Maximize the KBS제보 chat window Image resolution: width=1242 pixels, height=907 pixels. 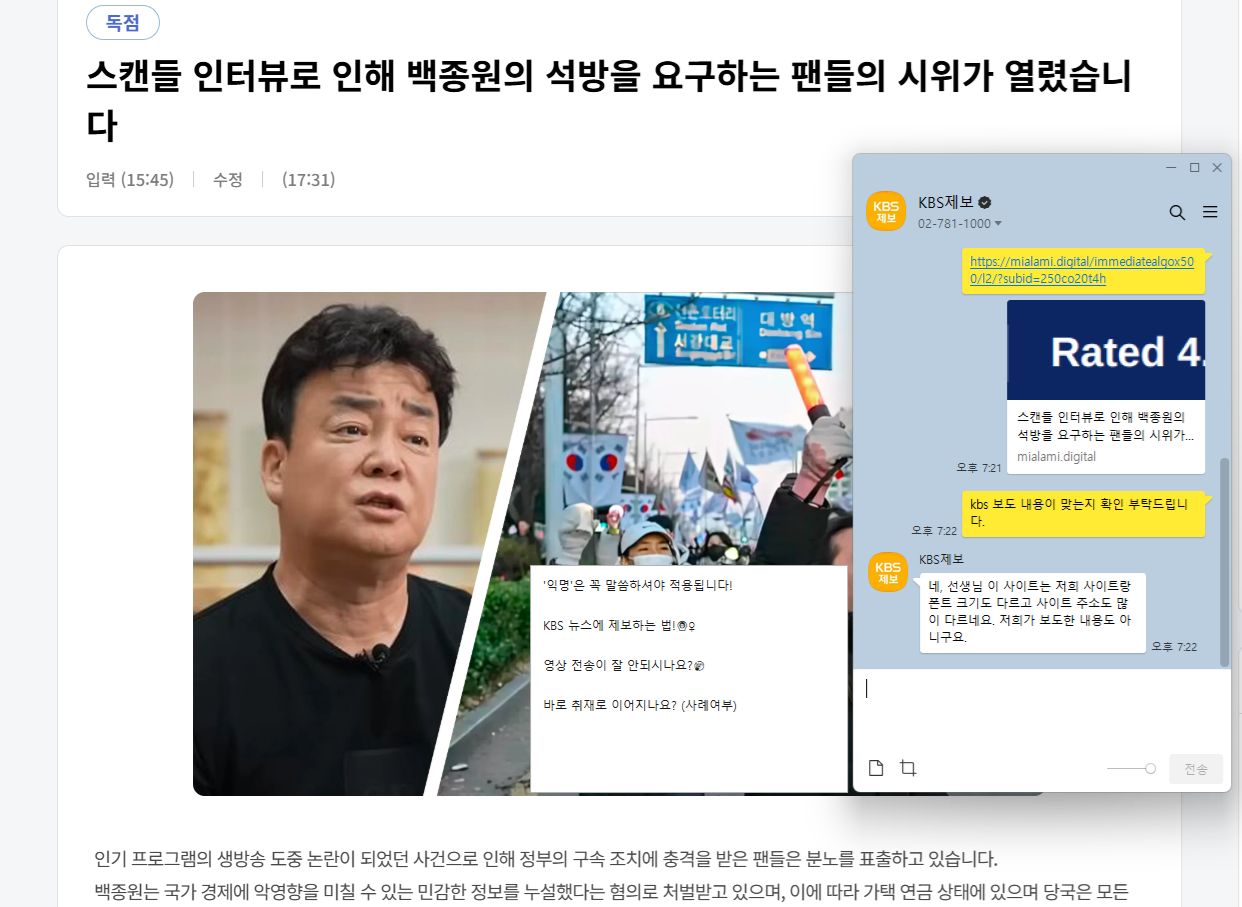pyautogui.click(x=1194, y=168)
